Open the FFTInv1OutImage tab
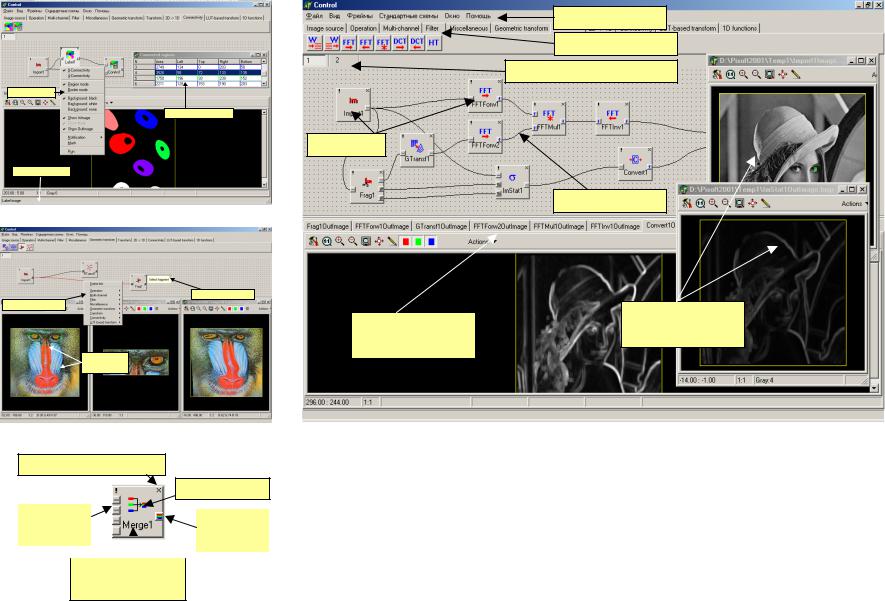The image size is (885, 601). click(x=615, y=226)
